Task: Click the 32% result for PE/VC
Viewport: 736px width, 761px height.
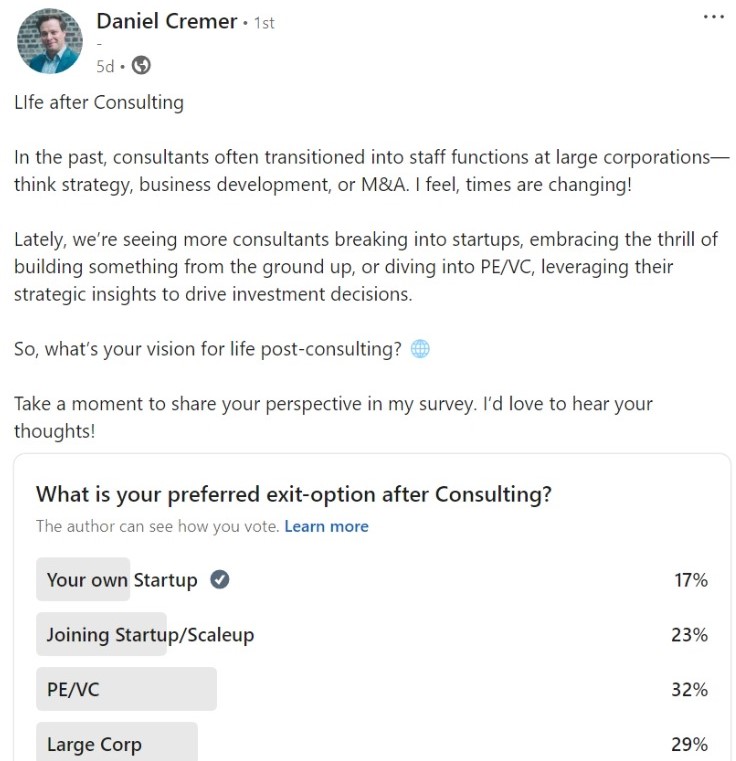Action: click(x=689, y=690)
